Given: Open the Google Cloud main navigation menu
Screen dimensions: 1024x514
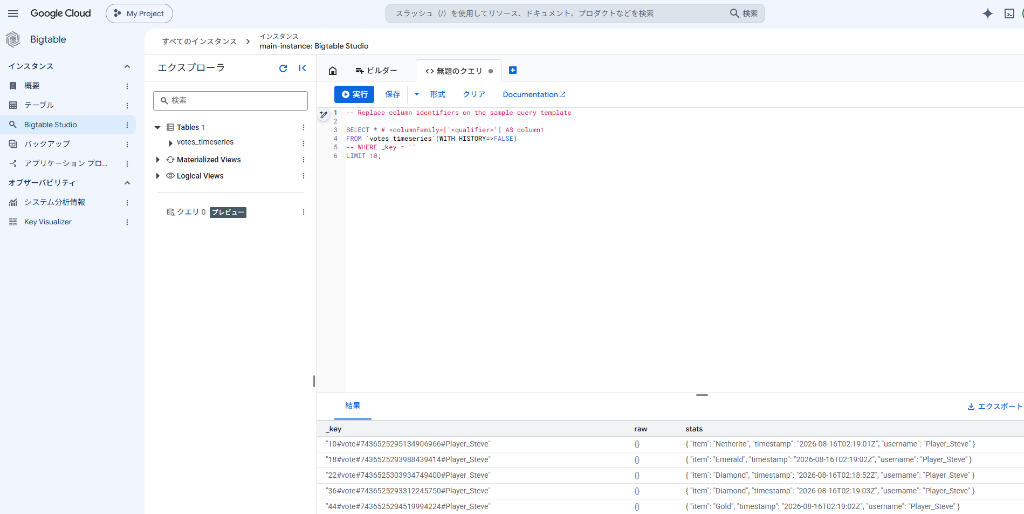Looking at the screenshot, I should point(13,13).
